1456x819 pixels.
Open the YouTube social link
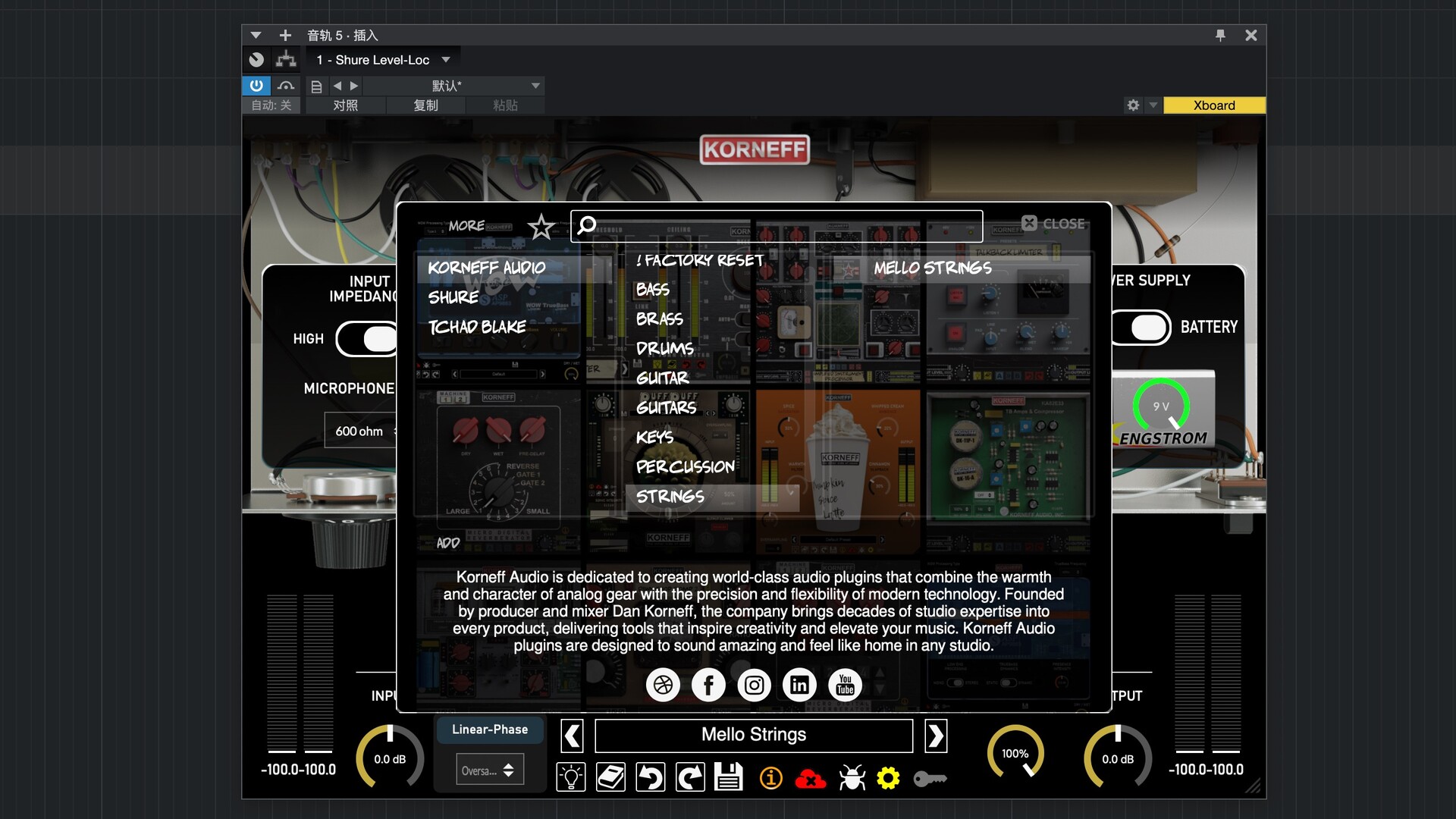[x=845, y=685]
